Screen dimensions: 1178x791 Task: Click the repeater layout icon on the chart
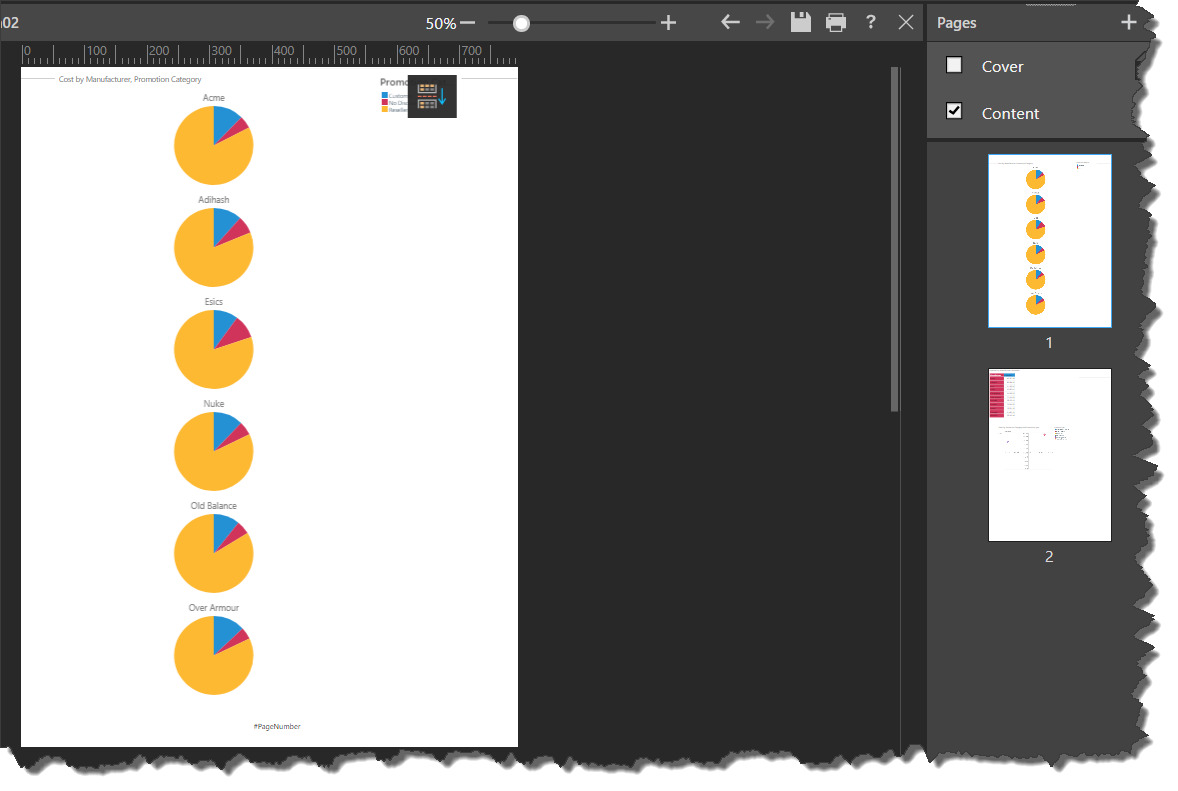click(x=432, y=96)
